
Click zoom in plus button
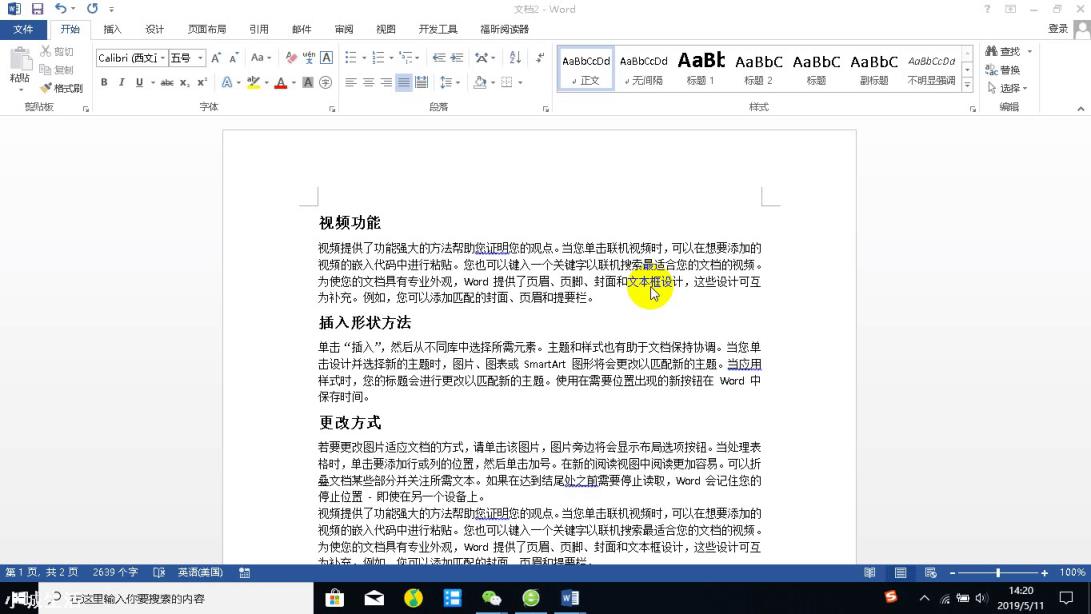coord(1044,573)
